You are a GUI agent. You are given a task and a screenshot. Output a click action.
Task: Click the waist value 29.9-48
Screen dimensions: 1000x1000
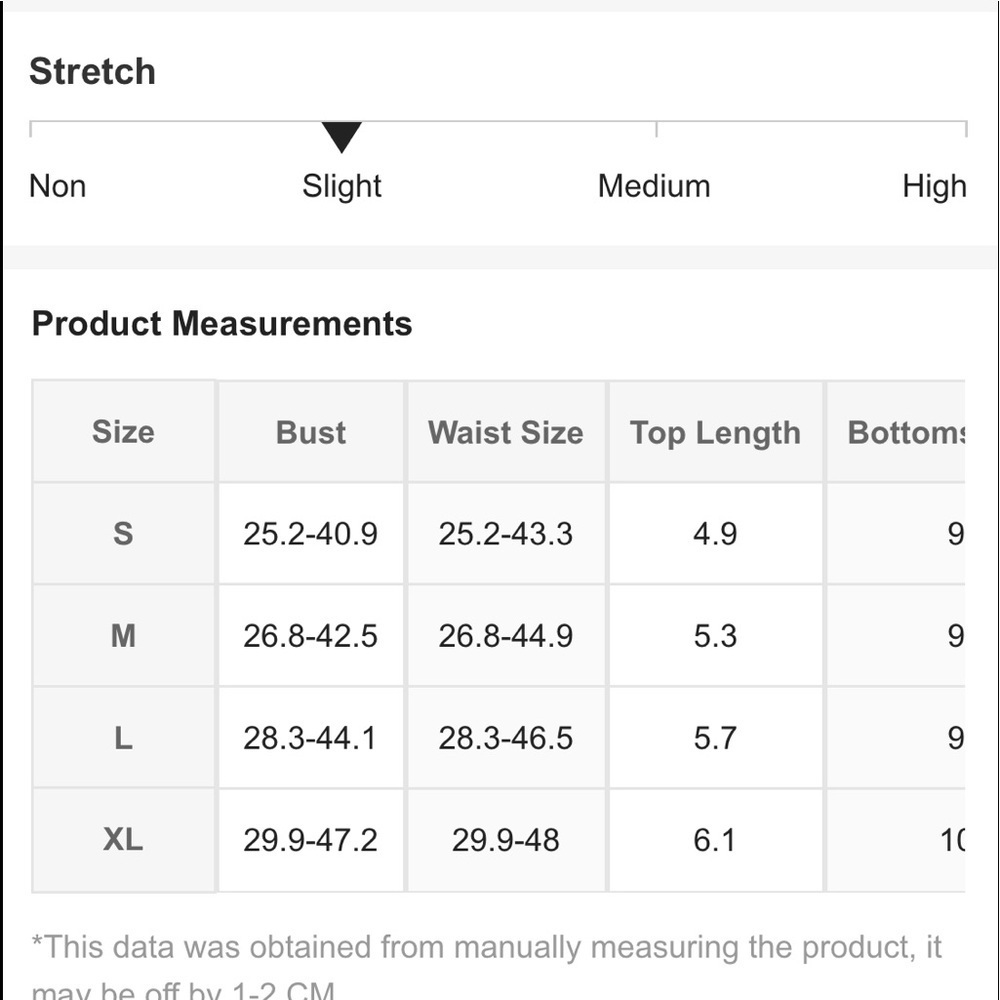506,840
